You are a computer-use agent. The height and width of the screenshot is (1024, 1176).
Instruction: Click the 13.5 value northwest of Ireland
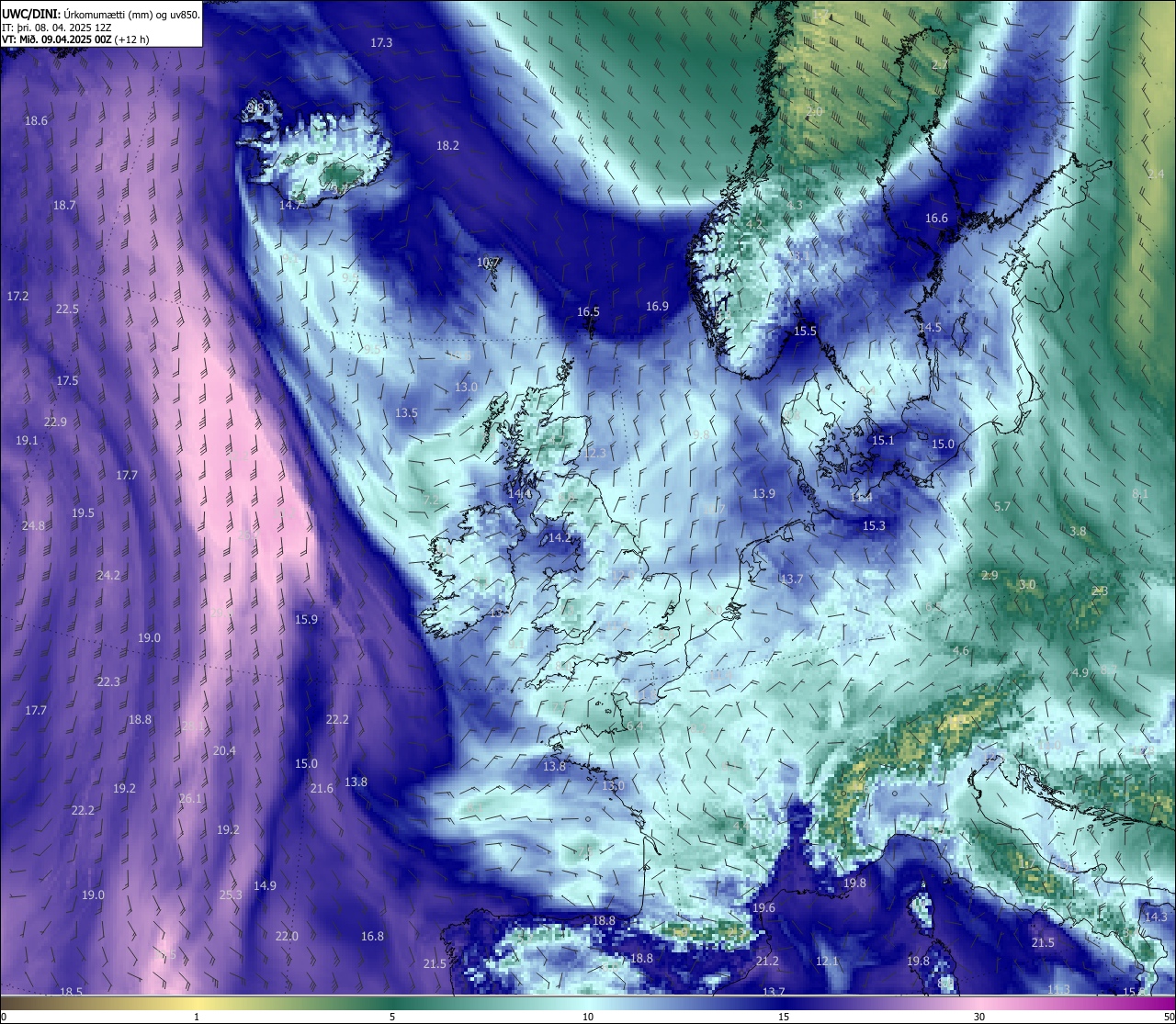coord(406,412)
